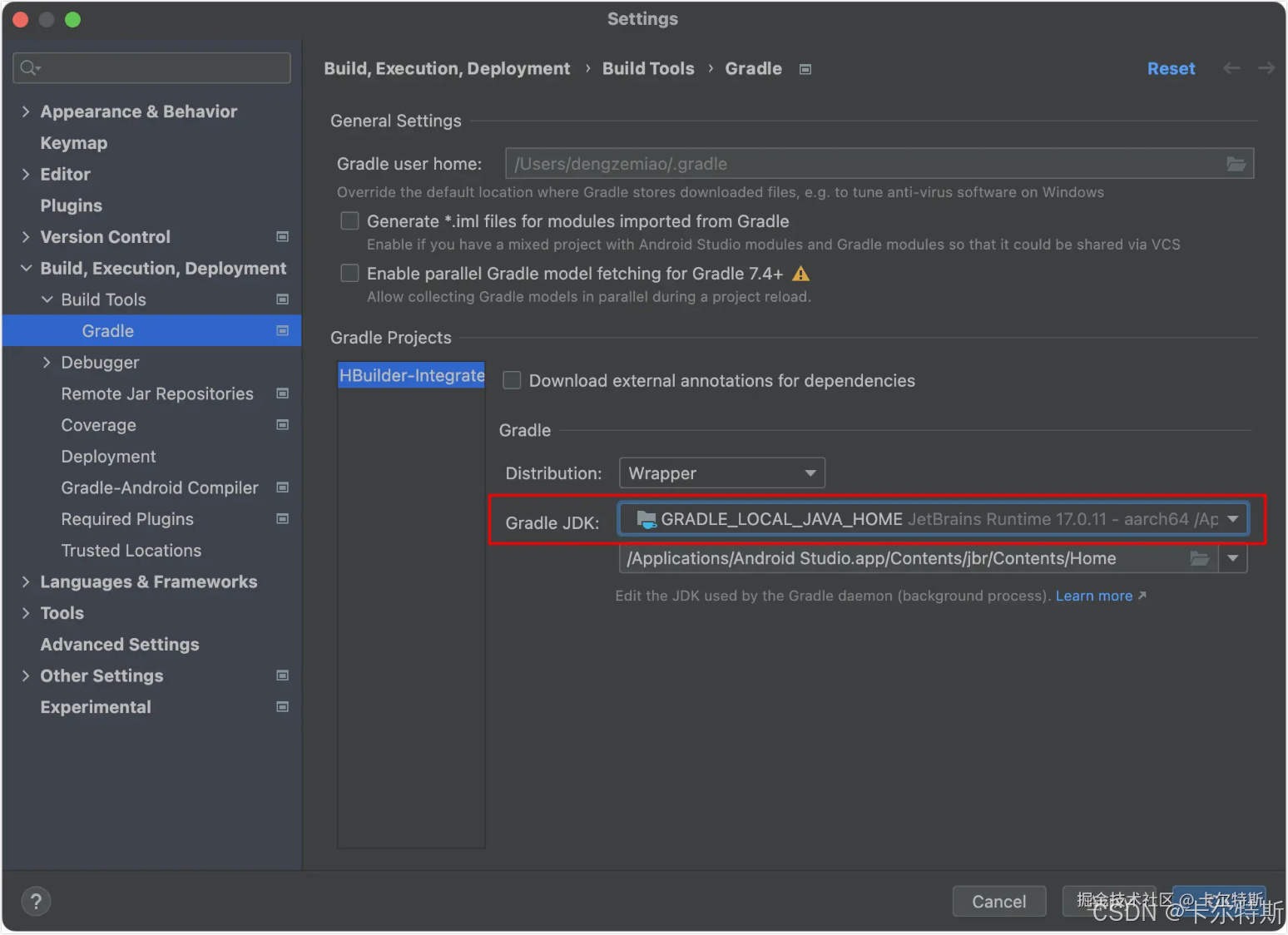The height and width of the screenshot is (935, 1288).
Task: Open Experimental settings
Action: tap(96, 707)
